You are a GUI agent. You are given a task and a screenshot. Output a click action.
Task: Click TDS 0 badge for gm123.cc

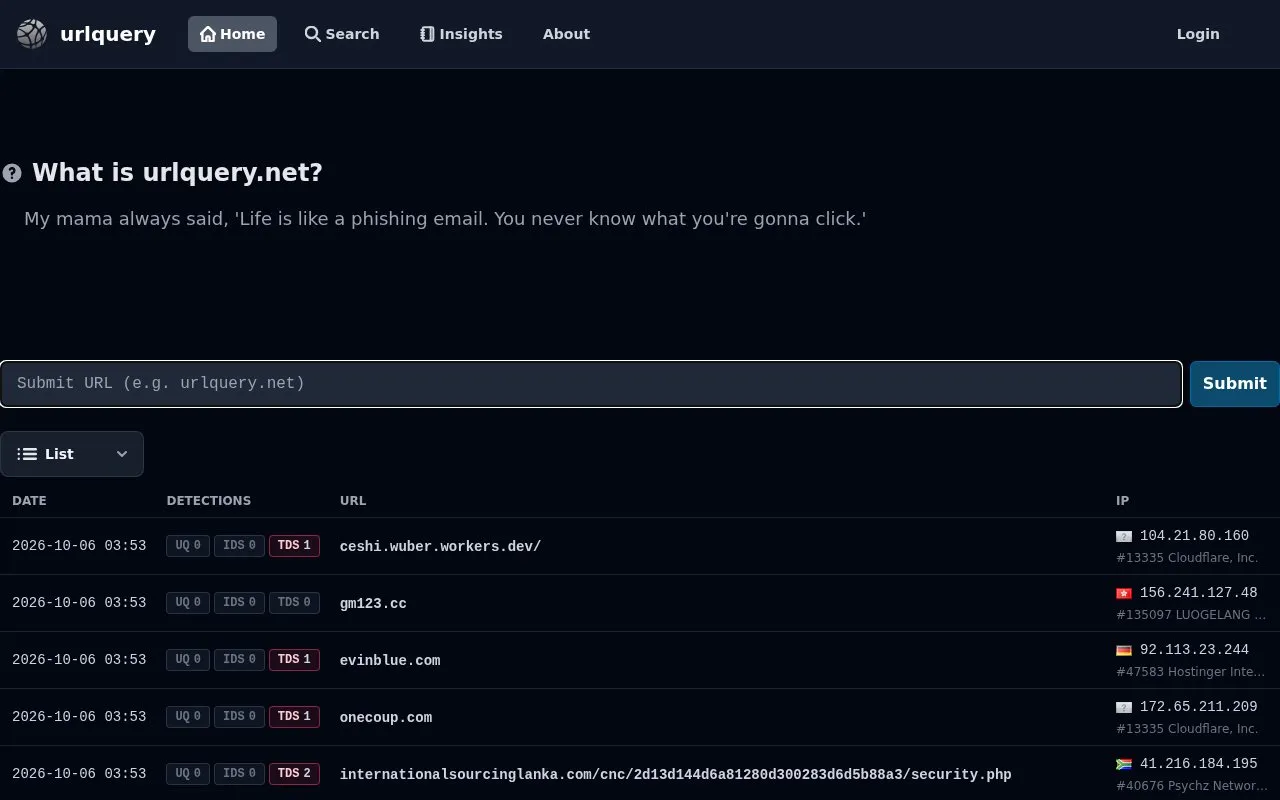pyautogui.click(x=294, y=603)
